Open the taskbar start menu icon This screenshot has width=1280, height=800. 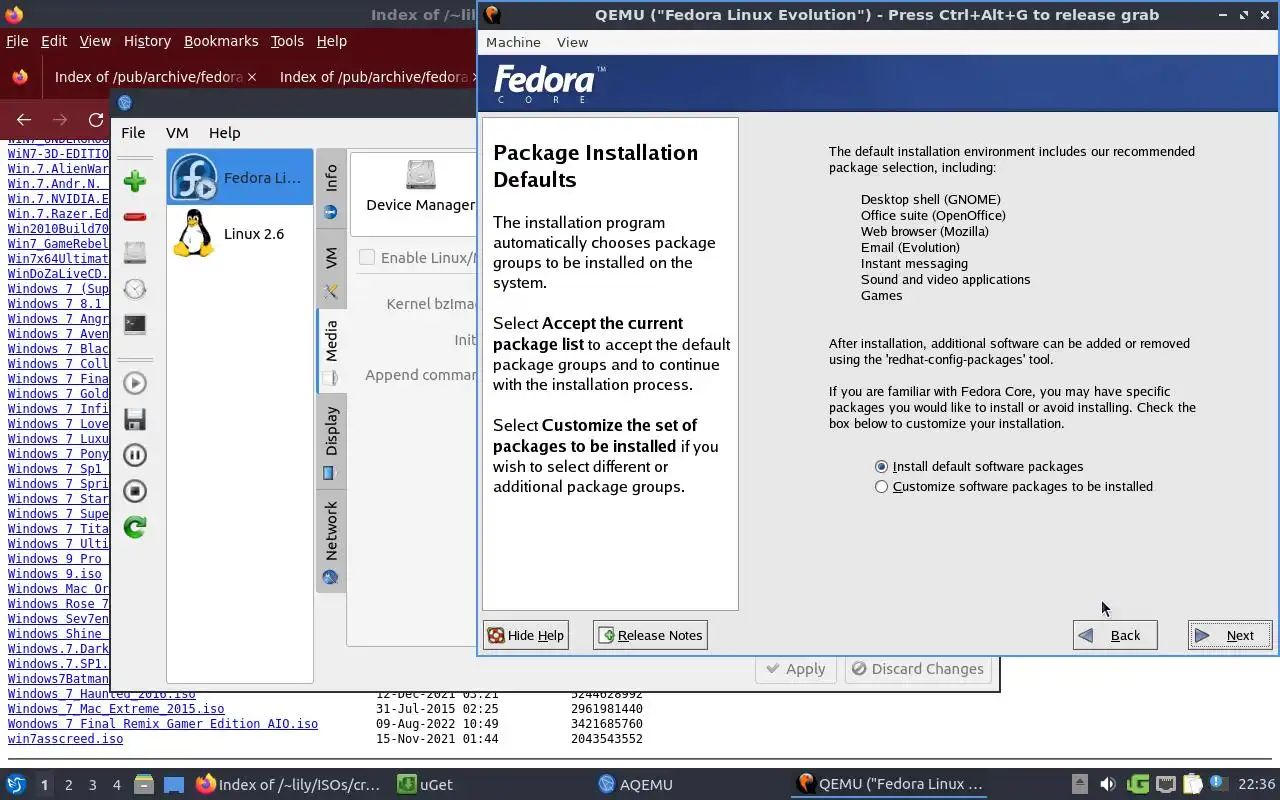pyautogui.click(x=16, y=785)
